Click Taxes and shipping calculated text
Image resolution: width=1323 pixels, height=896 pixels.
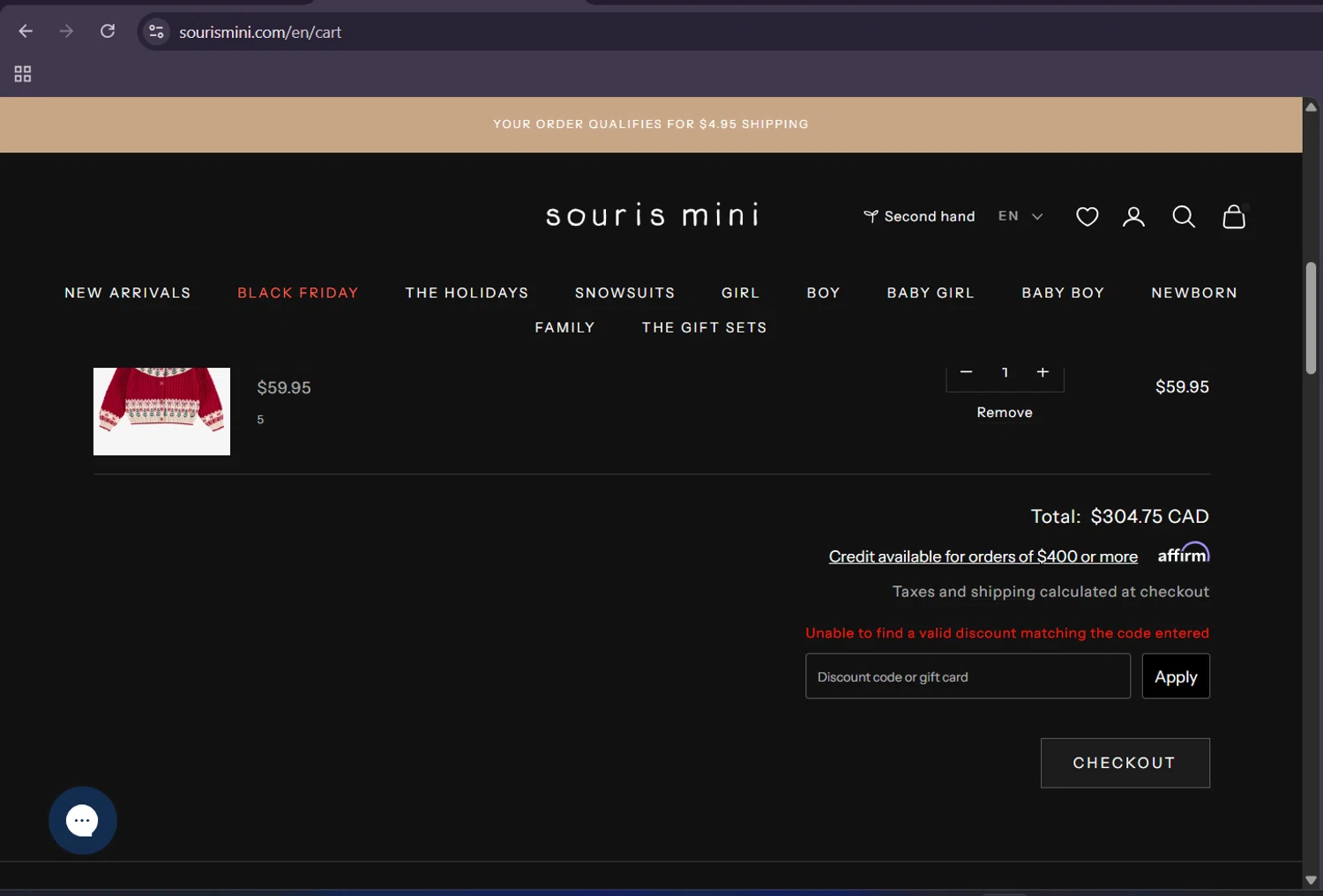[1050, 592]
